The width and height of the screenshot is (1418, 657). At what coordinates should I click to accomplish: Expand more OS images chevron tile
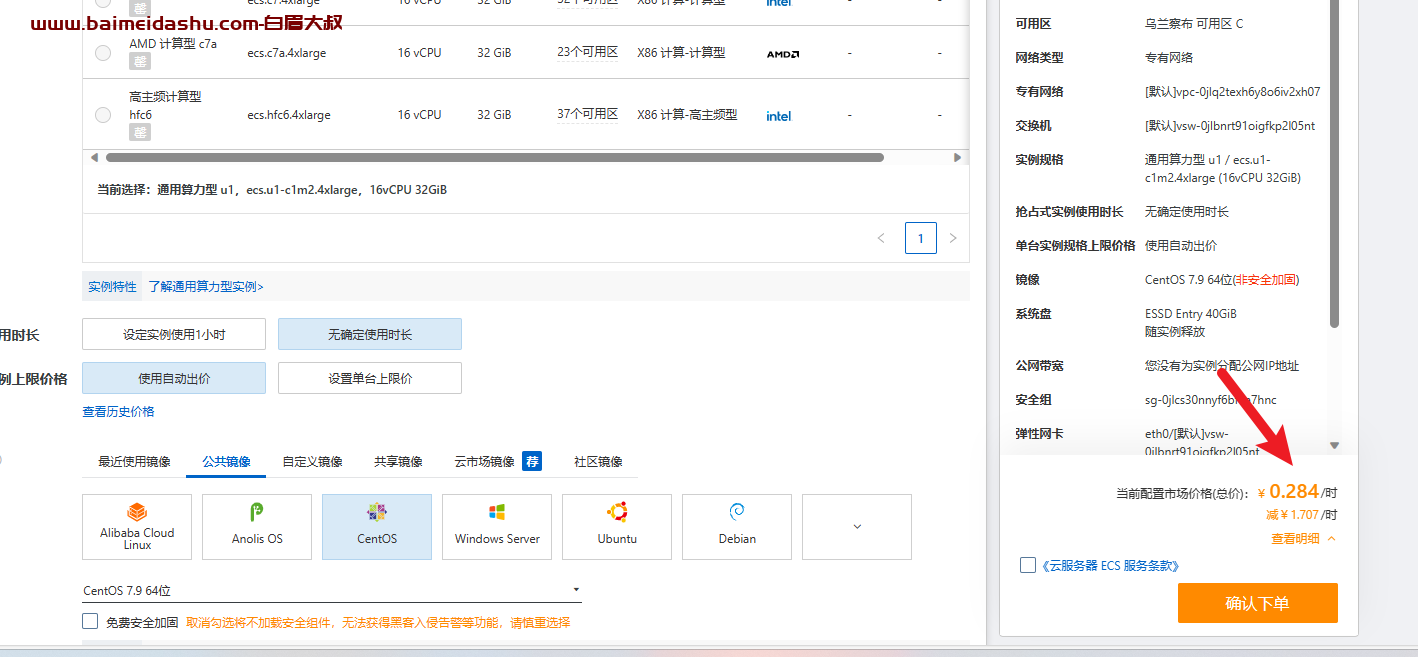857,526
